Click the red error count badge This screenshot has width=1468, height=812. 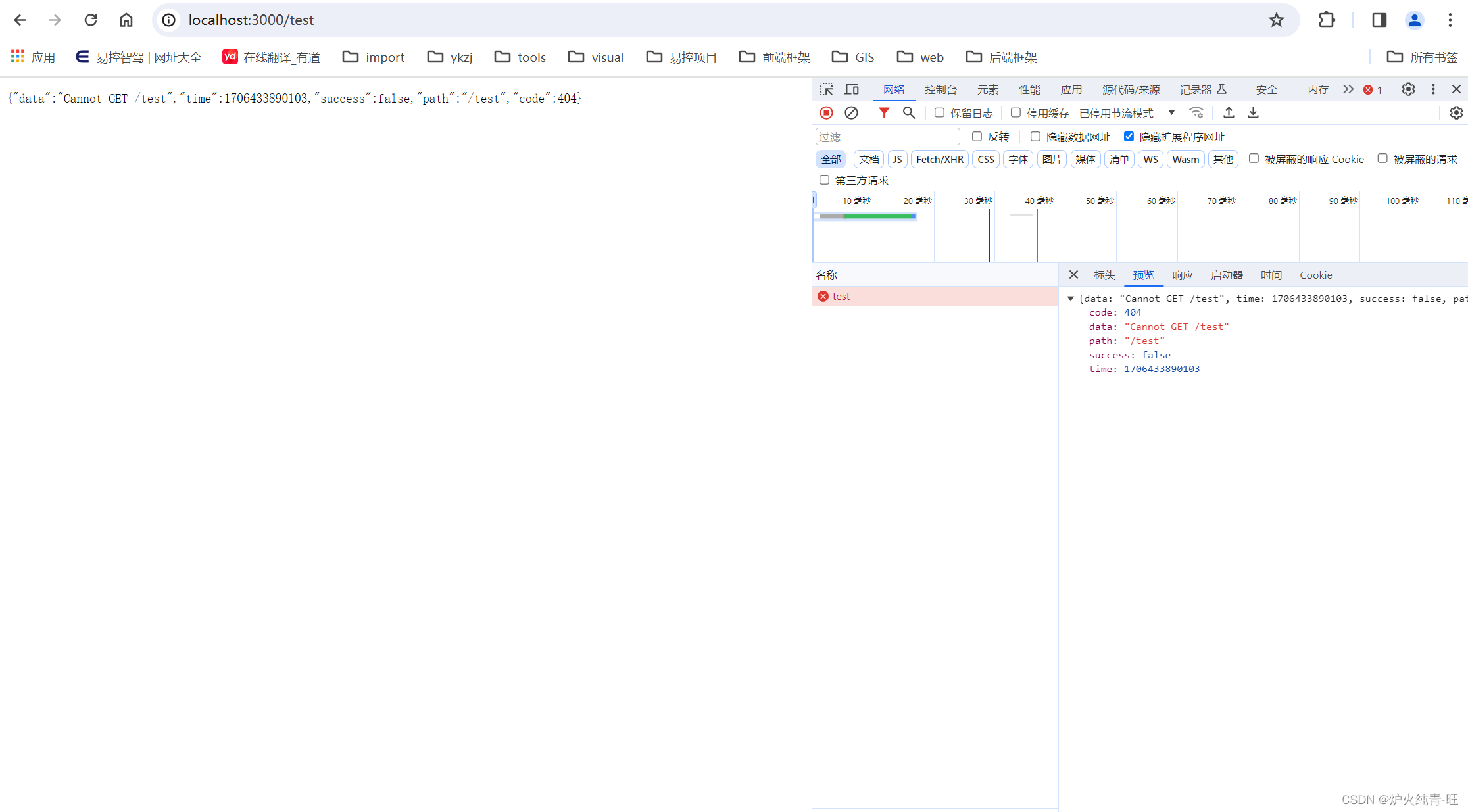[1373, 90]
